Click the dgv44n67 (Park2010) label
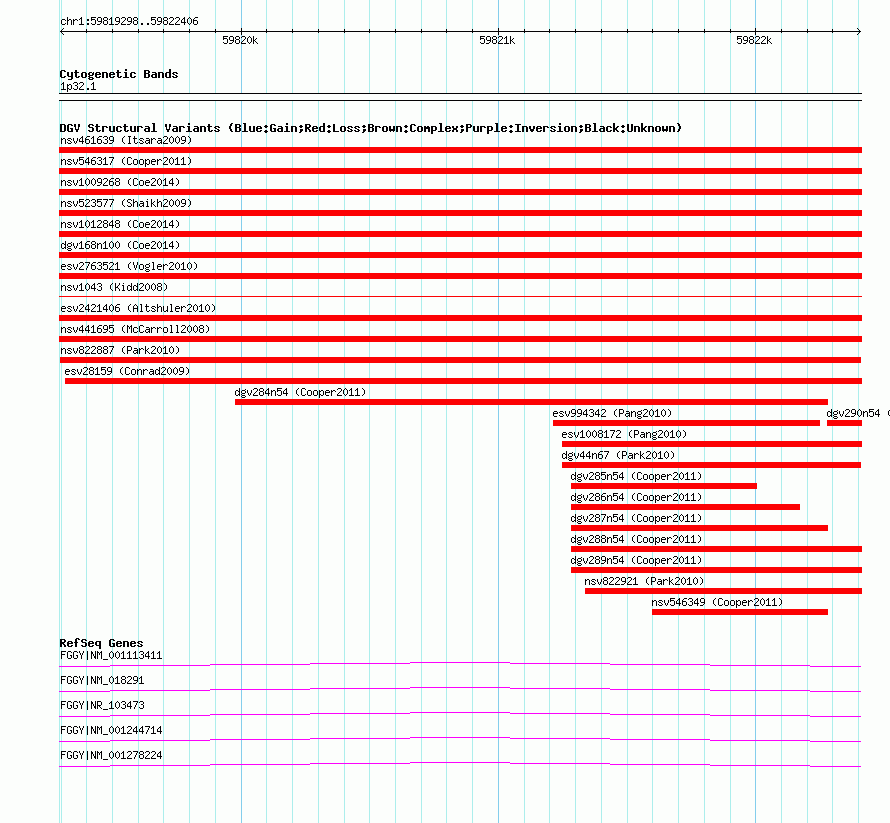Viewport: 890px width, 823px height. click(x=618, y=455)
